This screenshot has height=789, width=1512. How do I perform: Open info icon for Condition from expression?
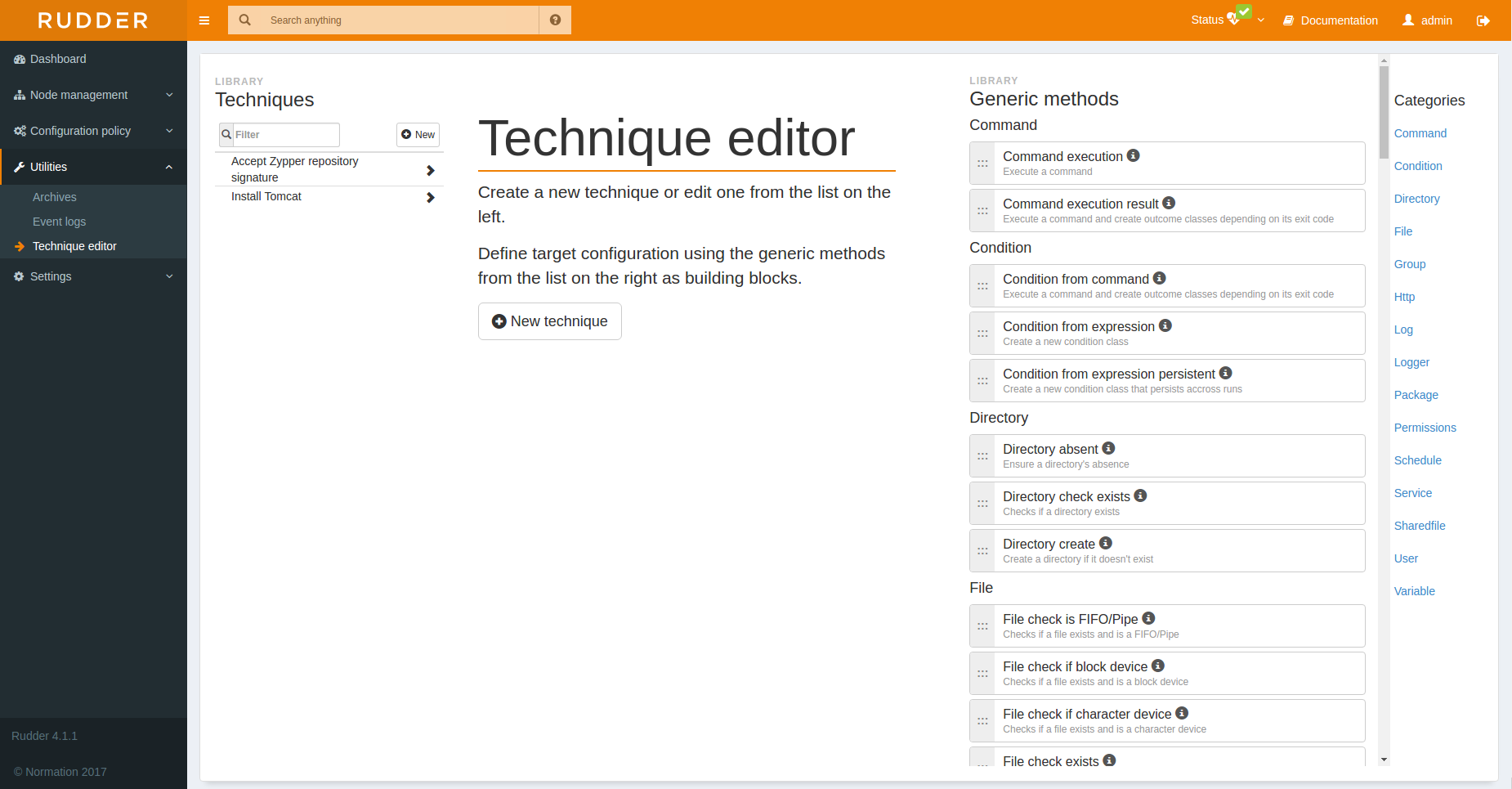pyautogui.click(x=1165, y=325)
